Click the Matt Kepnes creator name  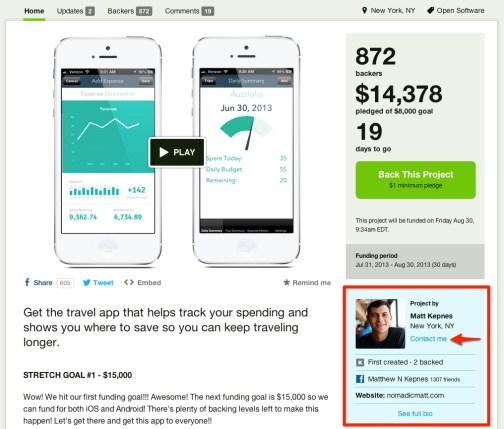click(x=431, y=316)
